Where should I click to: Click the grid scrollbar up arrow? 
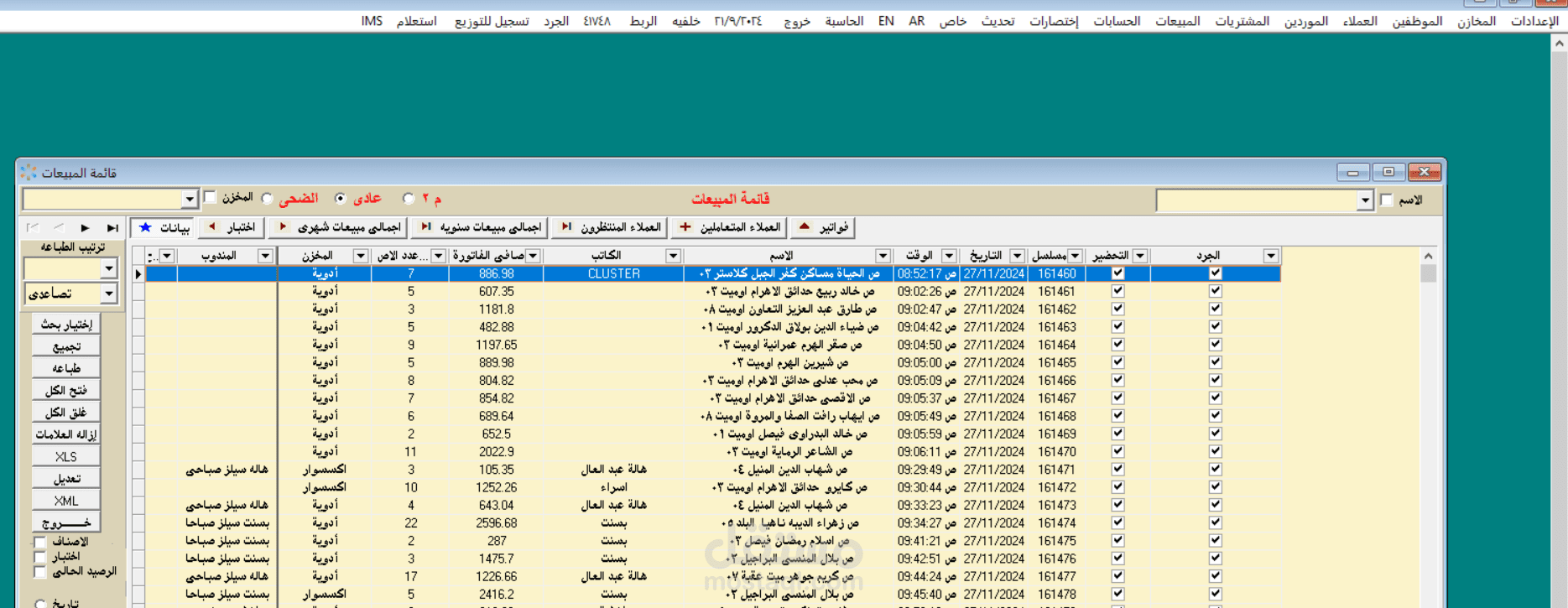[1428, 256]
